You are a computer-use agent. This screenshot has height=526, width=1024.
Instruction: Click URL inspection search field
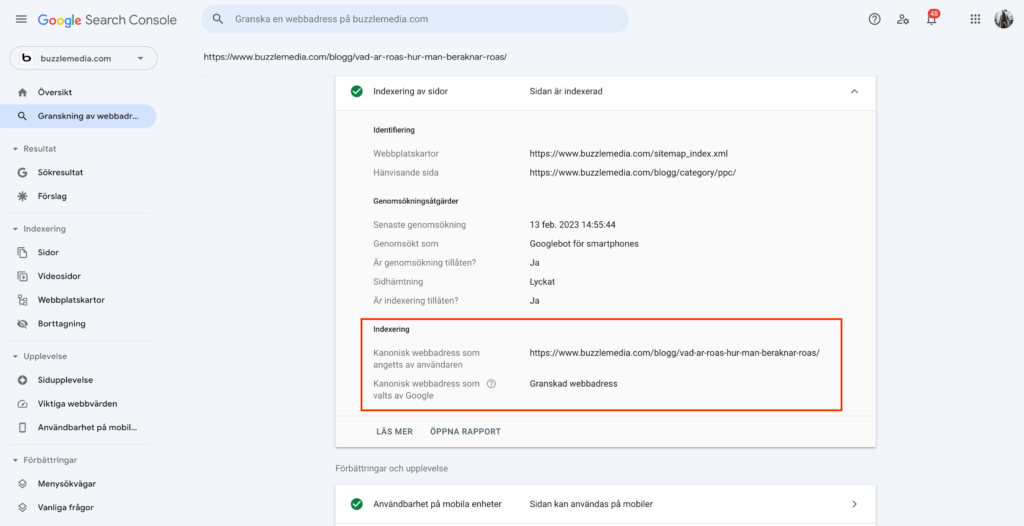[x=415, y=19]
